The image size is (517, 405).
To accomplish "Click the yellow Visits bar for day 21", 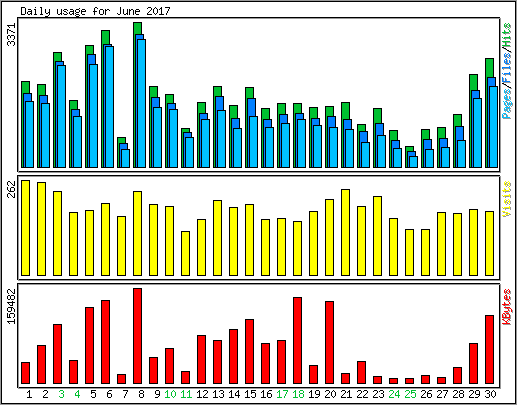I will [x=345, y=233].
